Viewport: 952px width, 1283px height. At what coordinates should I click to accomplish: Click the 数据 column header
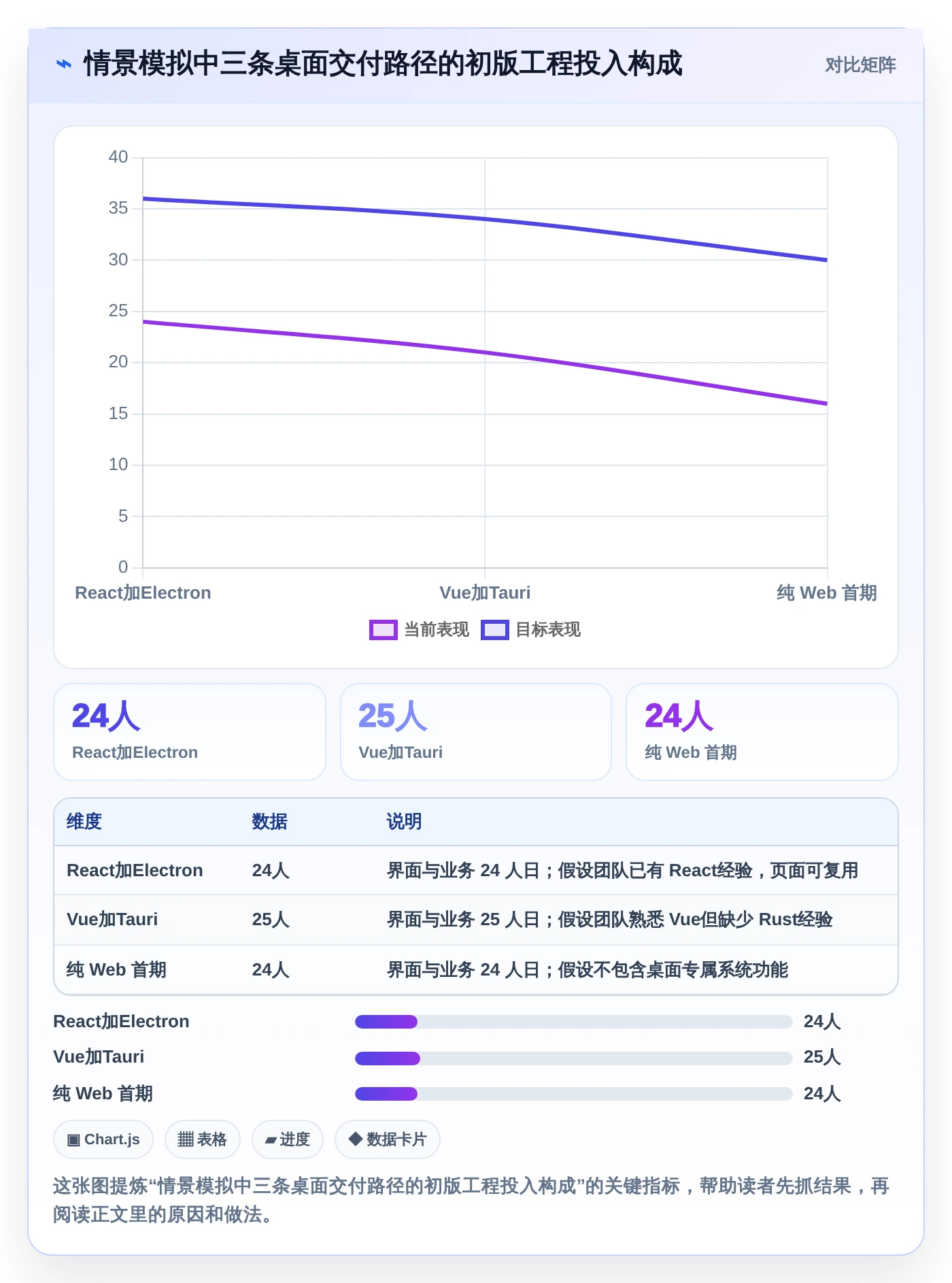270,822
